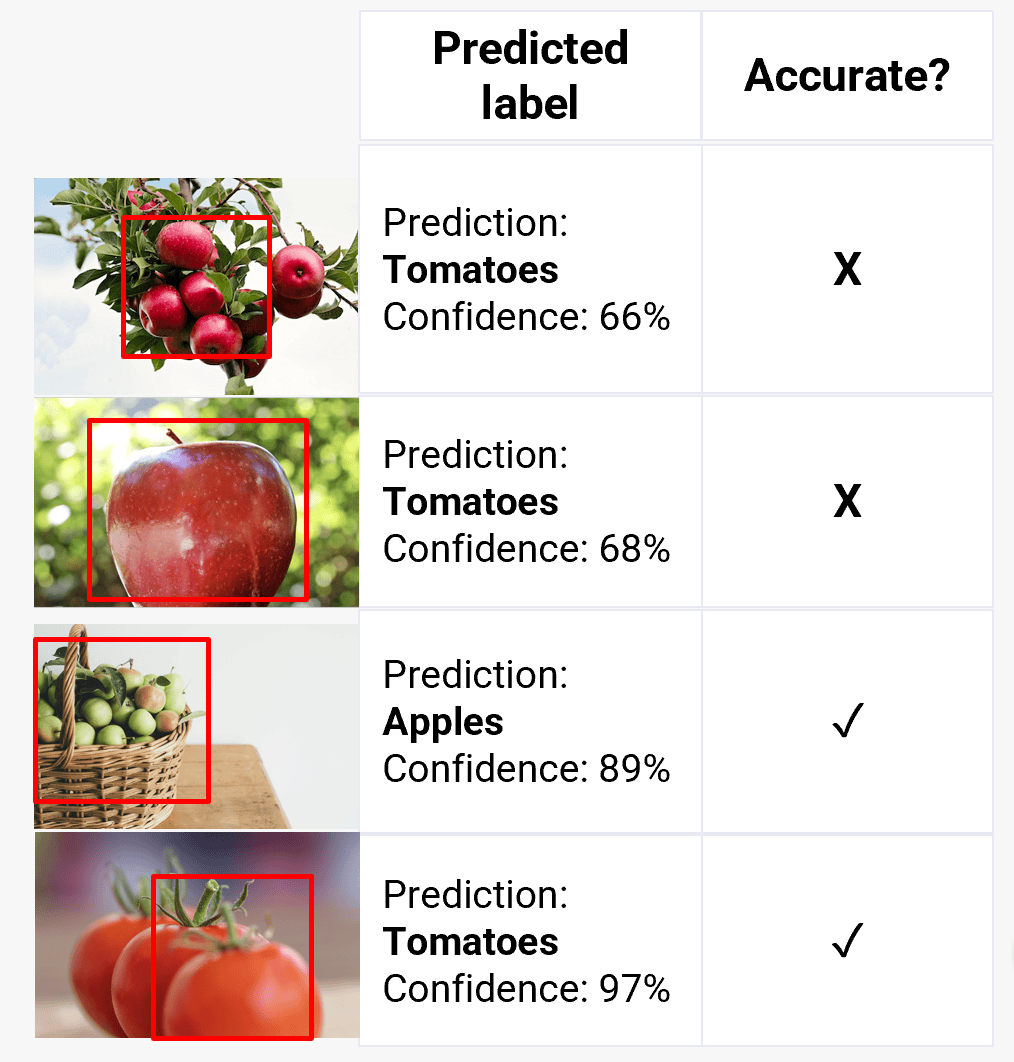Click the bold Apples prediction label

[443, 722]
